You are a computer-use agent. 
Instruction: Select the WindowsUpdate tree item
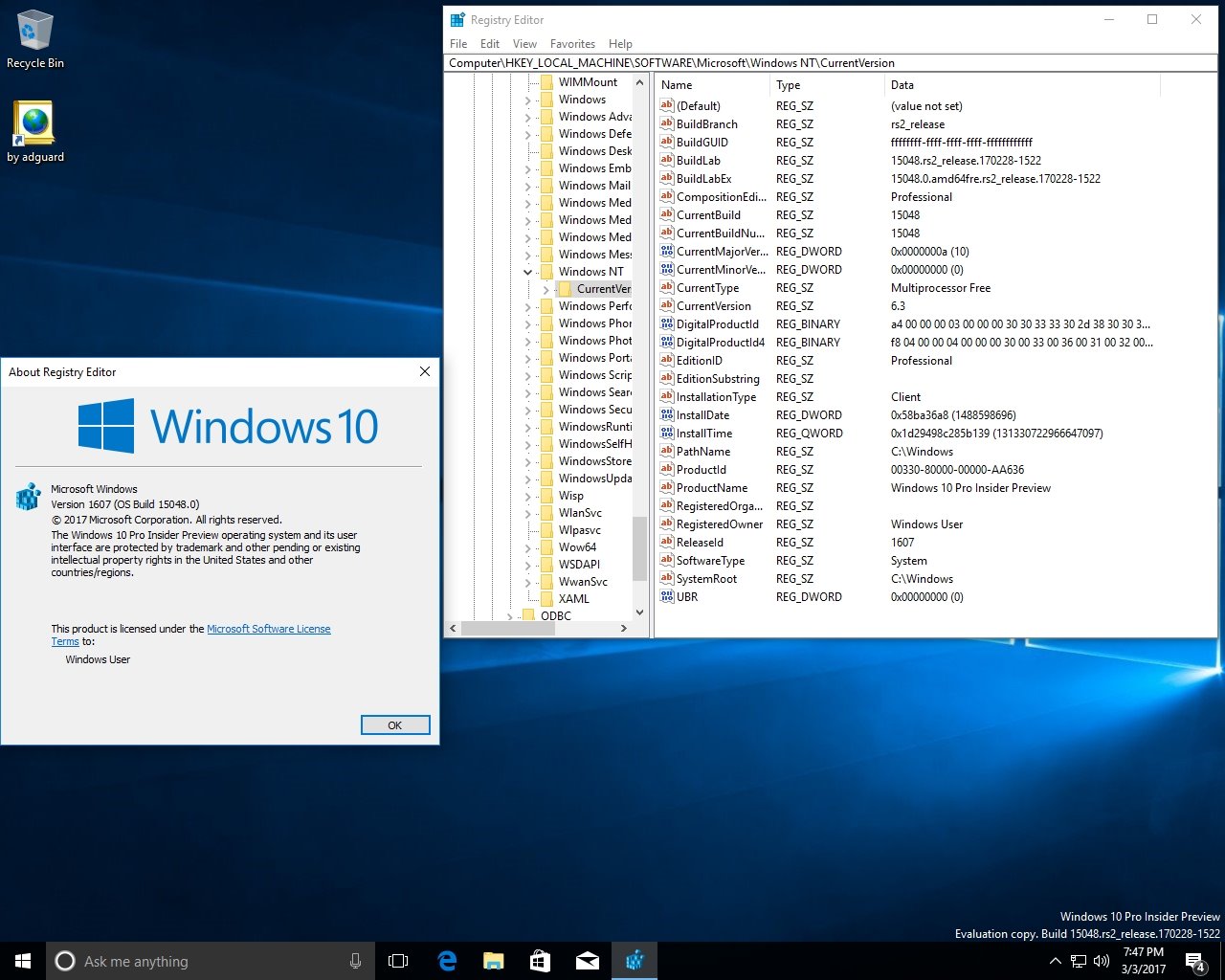coord(594,478)
